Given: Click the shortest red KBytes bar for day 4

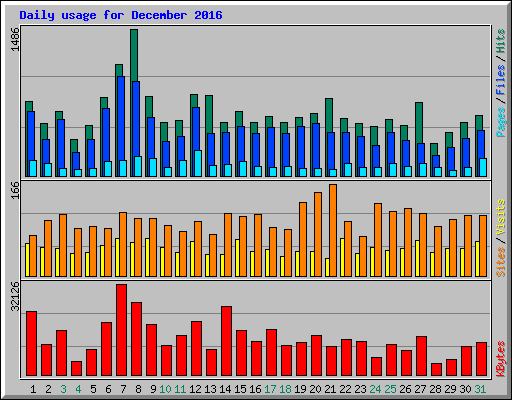Looking at the screenshot, I should [76, 369].
